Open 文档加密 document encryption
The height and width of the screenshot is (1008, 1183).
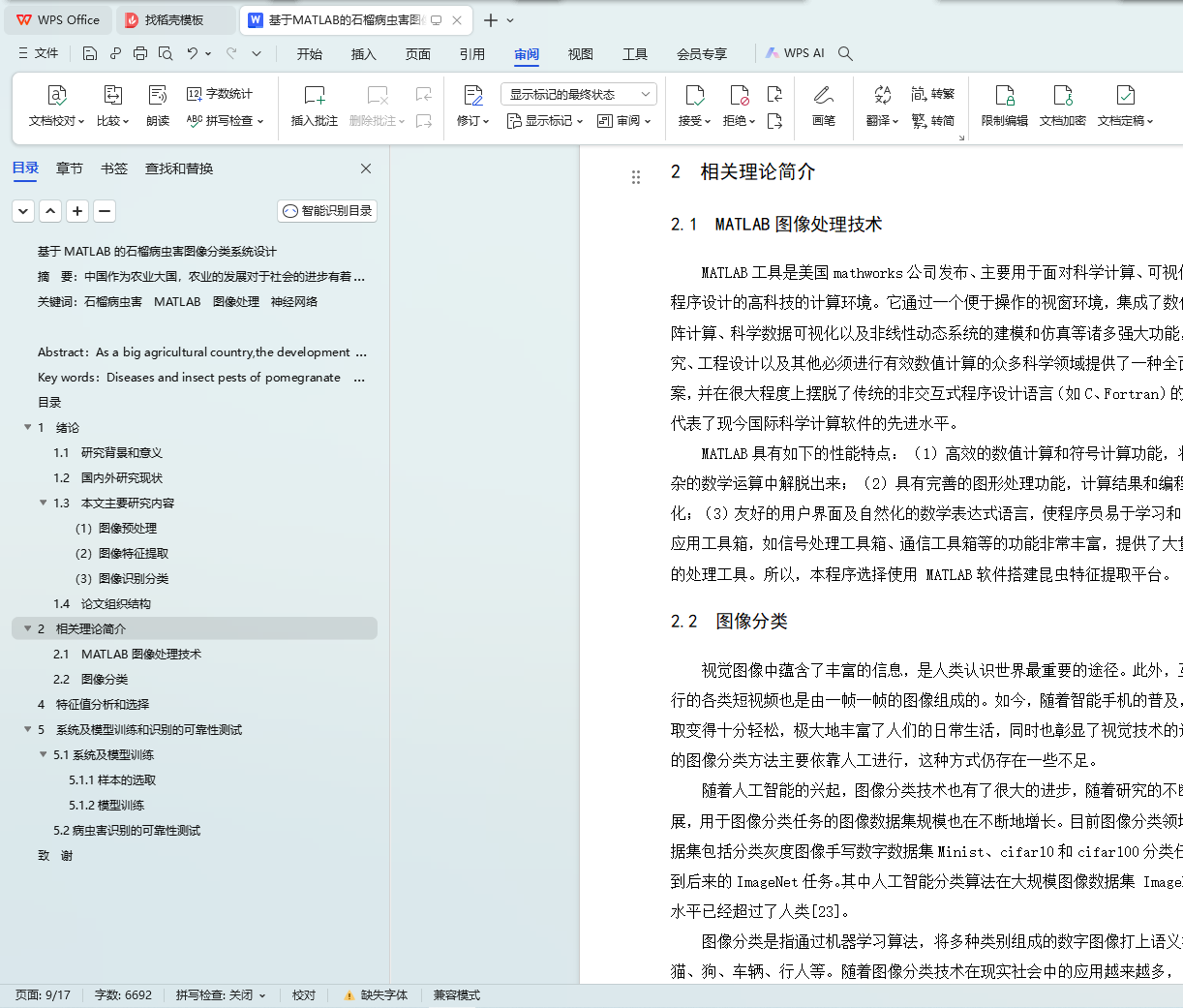click(x=1063, y=107)
